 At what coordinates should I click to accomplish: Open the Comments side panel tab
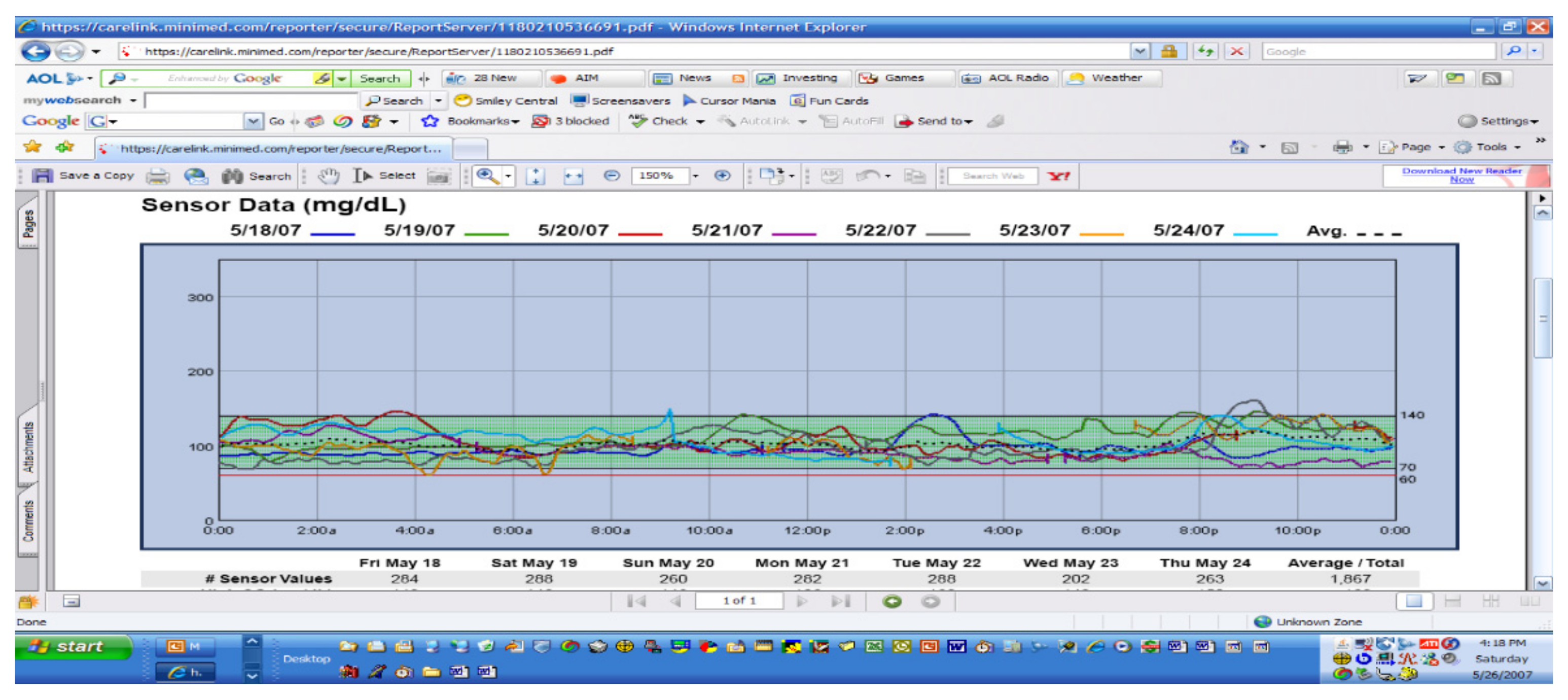pos(28,521)
